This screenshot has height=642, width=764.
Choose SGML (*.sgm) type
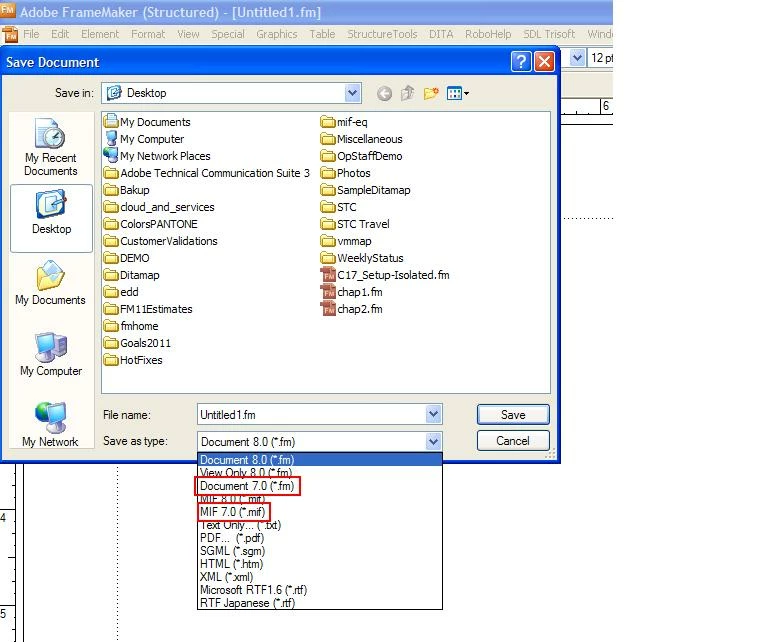pos(320,551)
